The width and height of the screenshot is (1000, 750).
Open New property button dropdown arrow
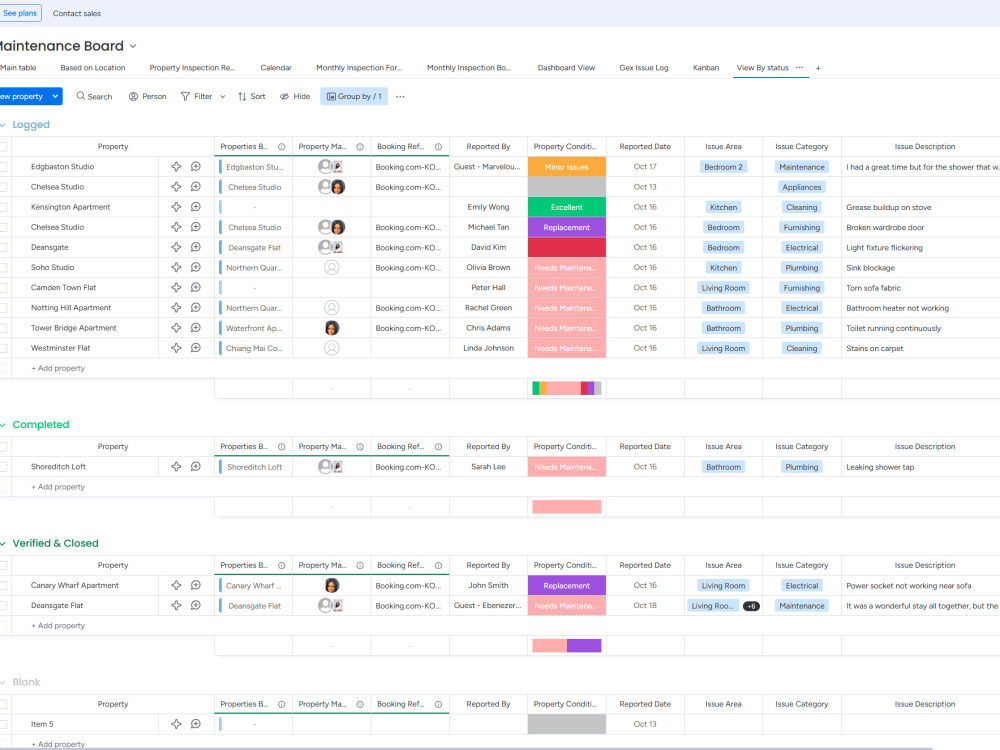click(55, 96)
